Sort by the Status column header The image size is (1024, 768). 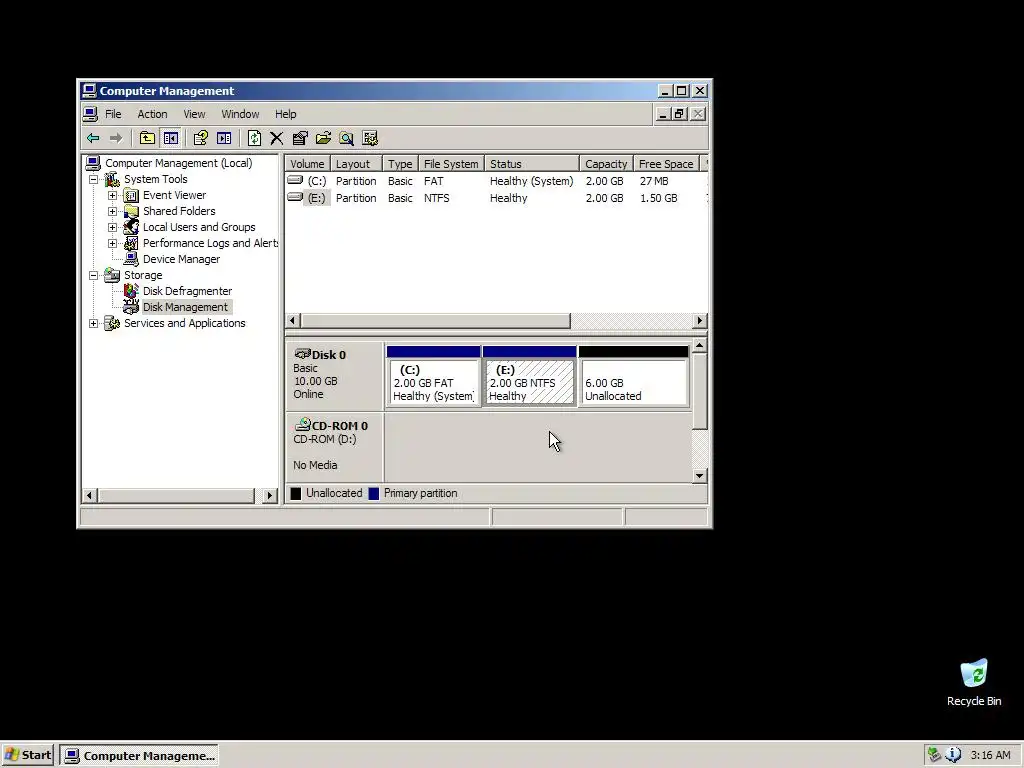coord(532,164)
